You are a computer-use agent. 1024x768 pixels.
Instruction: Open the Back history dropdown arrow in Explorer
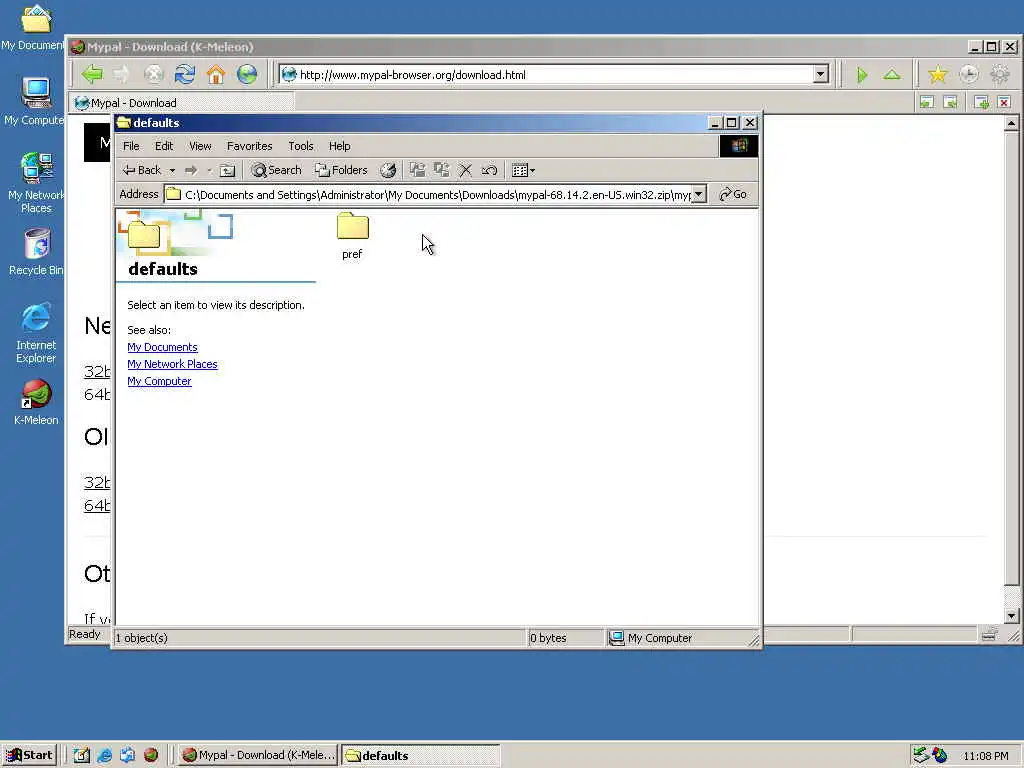click(172, 170)
